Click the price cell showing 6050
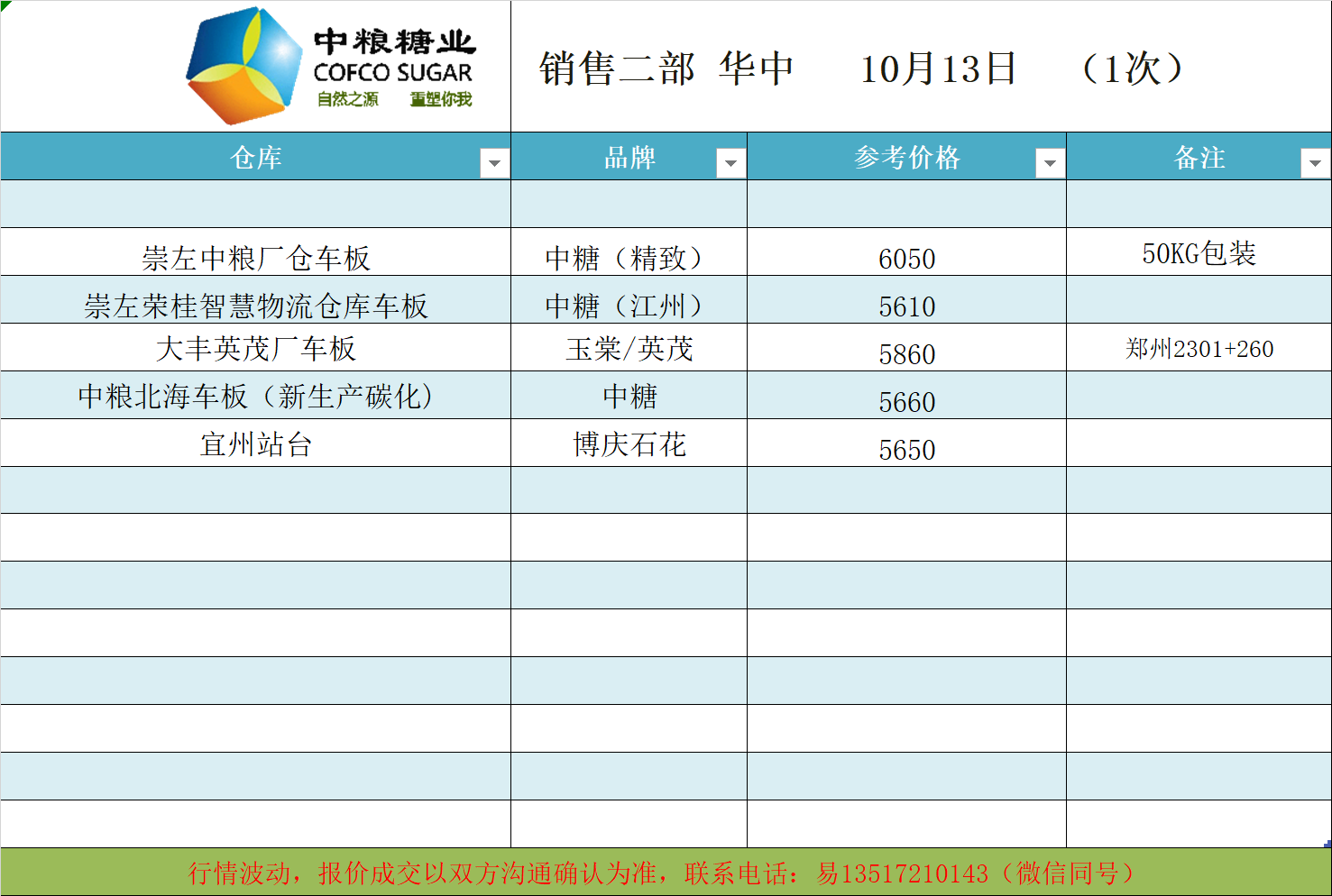Image resolution: width=1332 pixels, height=896 pixels. (x=906, y=259)
